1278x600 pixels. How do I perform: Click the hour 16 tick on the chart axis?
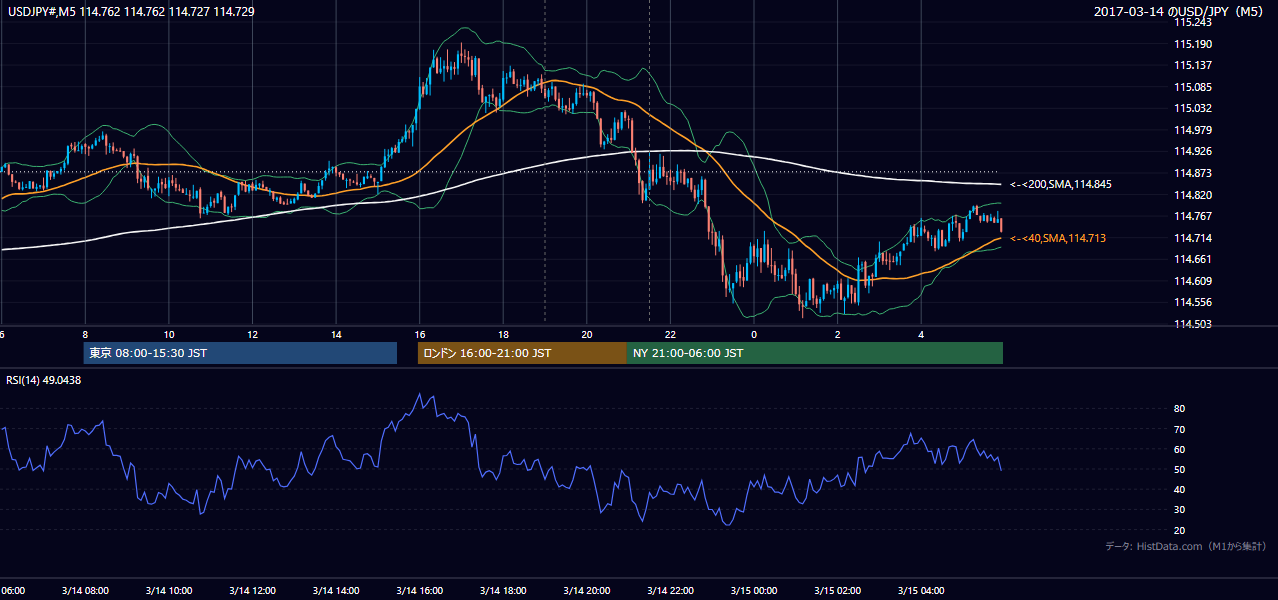[x=420, y=334]
